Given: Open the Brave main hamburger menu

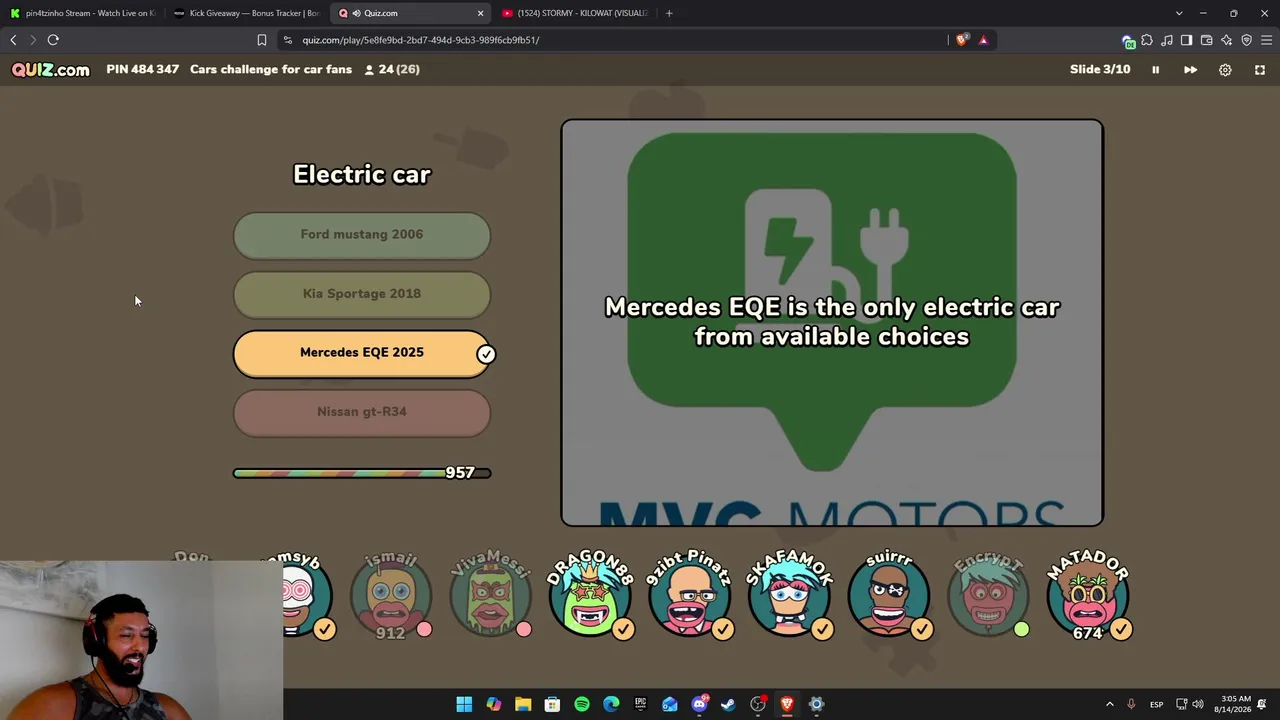Looking at the screenshot, I should pyautogui.click(x=1266, y=40).
